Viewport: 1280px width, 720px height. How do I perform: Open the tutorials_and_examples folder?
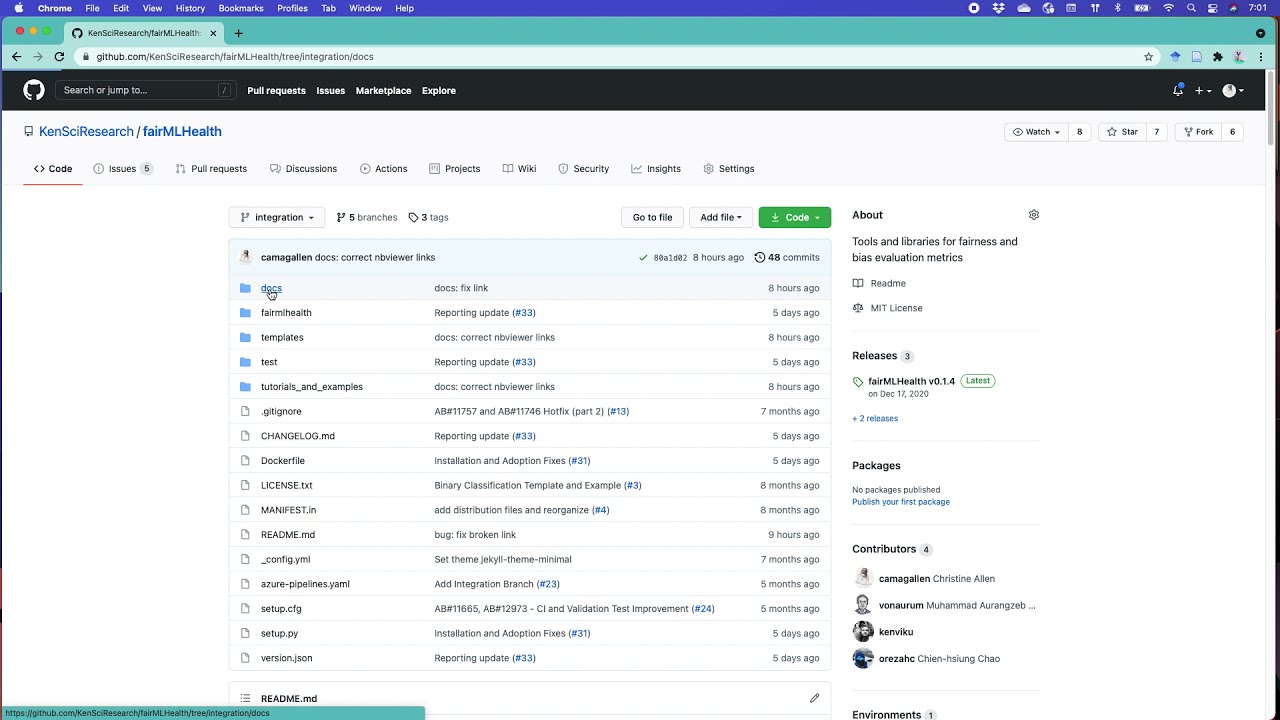pyautogui.click(x=312, y=386)
